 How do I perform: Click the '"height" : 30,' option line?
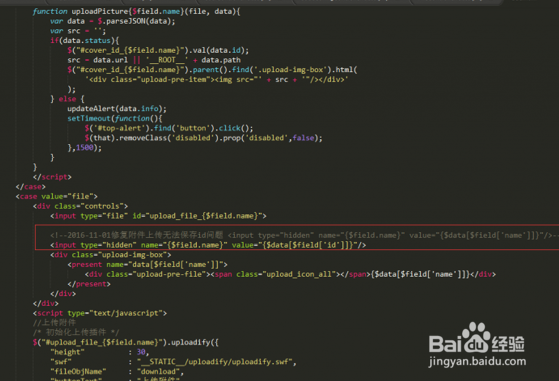[x=99, y=352]
